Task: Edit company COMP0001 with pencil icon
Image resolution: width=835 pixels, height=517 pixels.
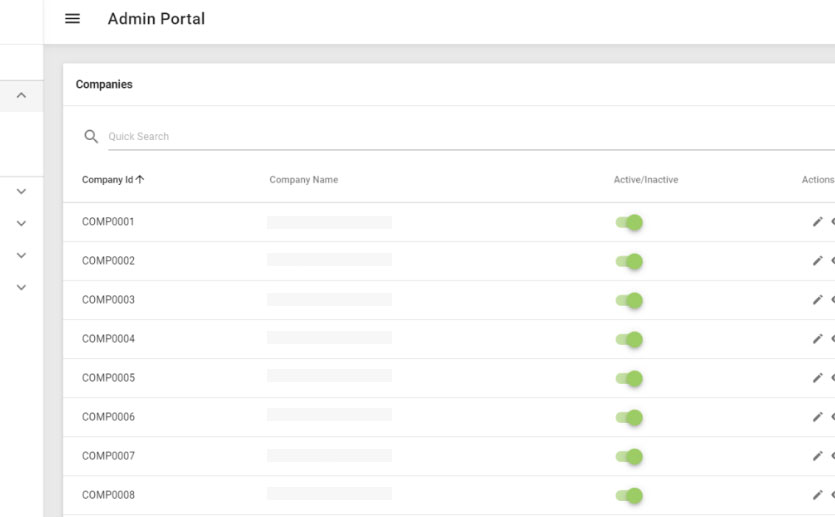Action: [817, 222]
